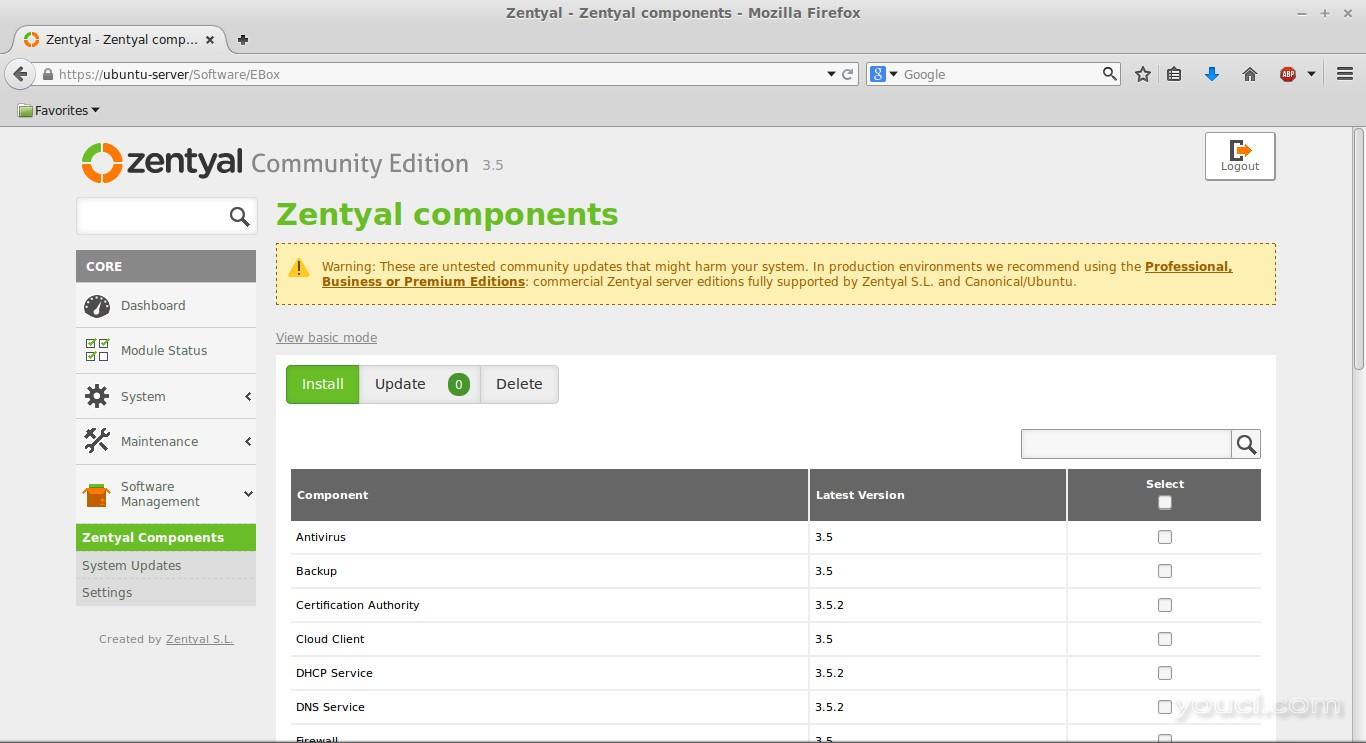Open Settings under Software Management

coord(166,592)
